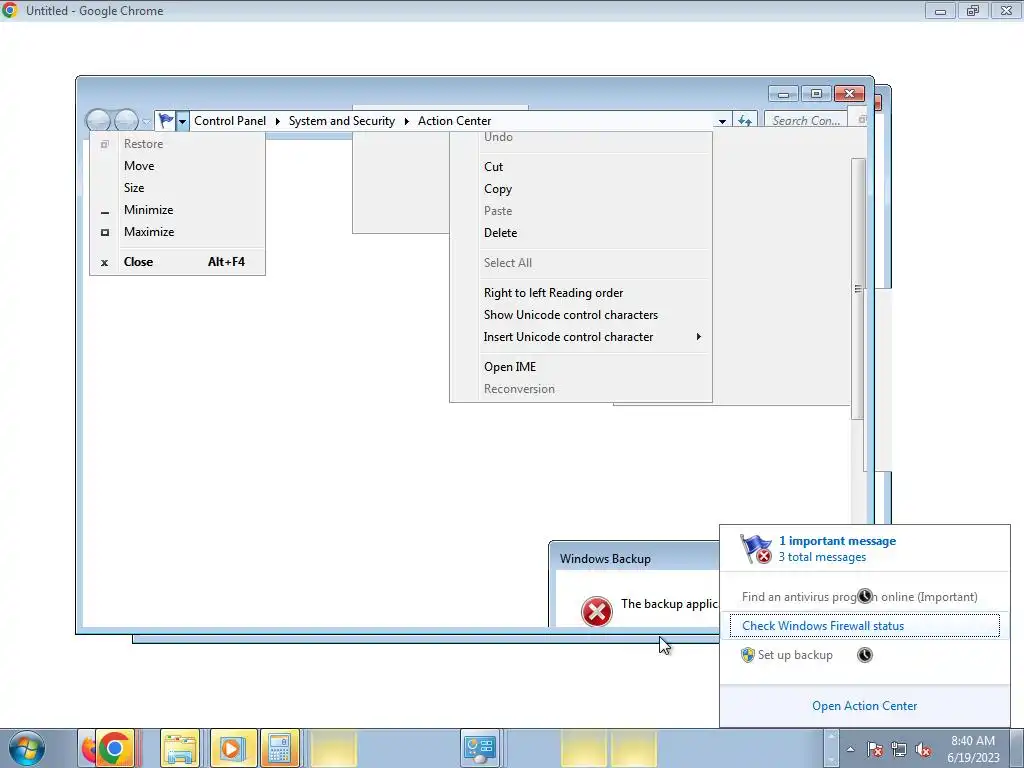Click the Open Action Center link
Screen dimensions: 1024x768
tap(864, 706)
